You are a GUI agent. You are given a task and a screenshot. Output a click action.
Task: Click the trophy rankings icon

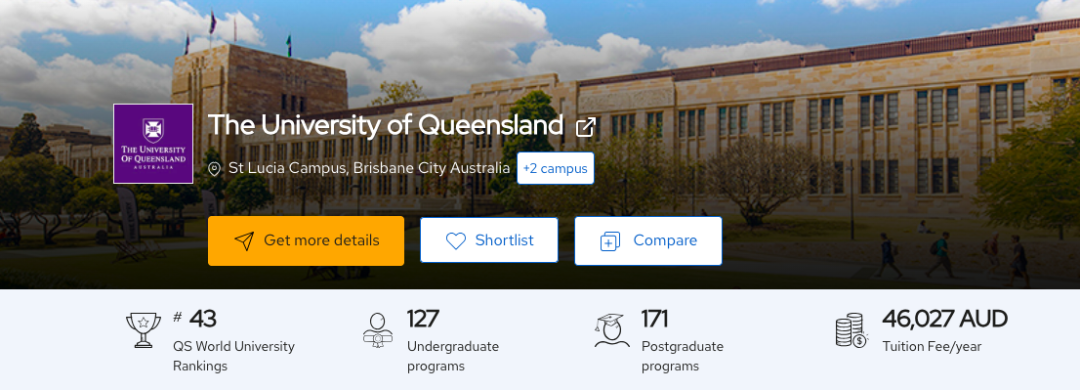[x=143, y=330]
